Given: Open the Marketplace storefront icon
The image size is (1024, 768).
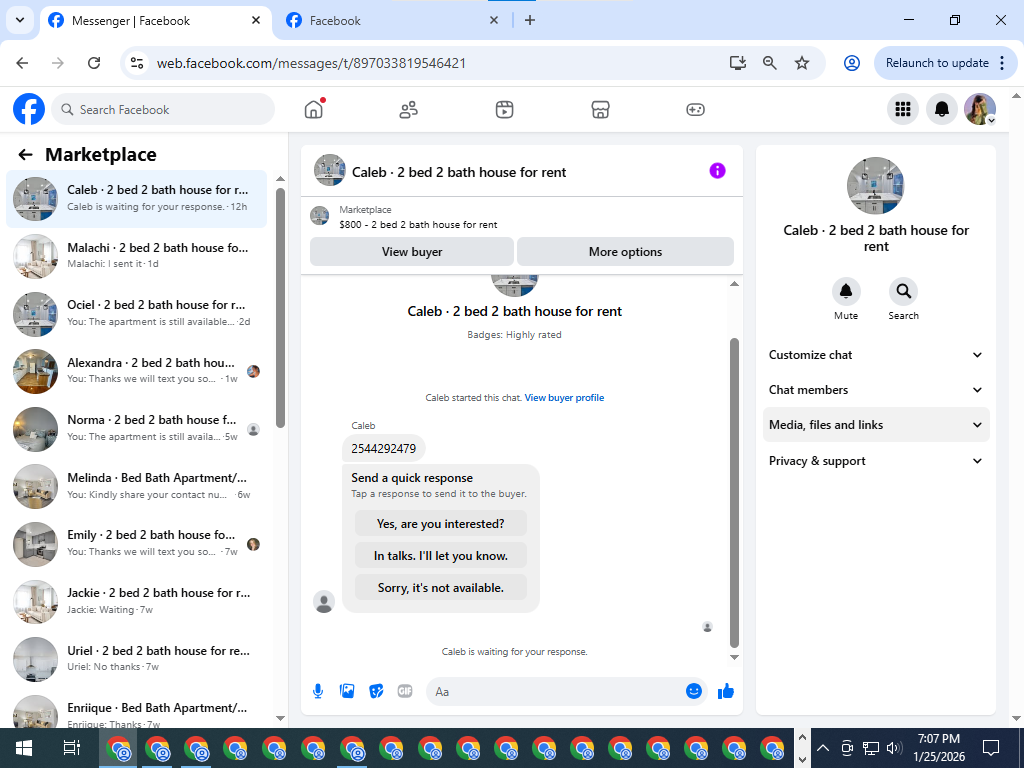Looking at the screenshot, I should point(600,110).
